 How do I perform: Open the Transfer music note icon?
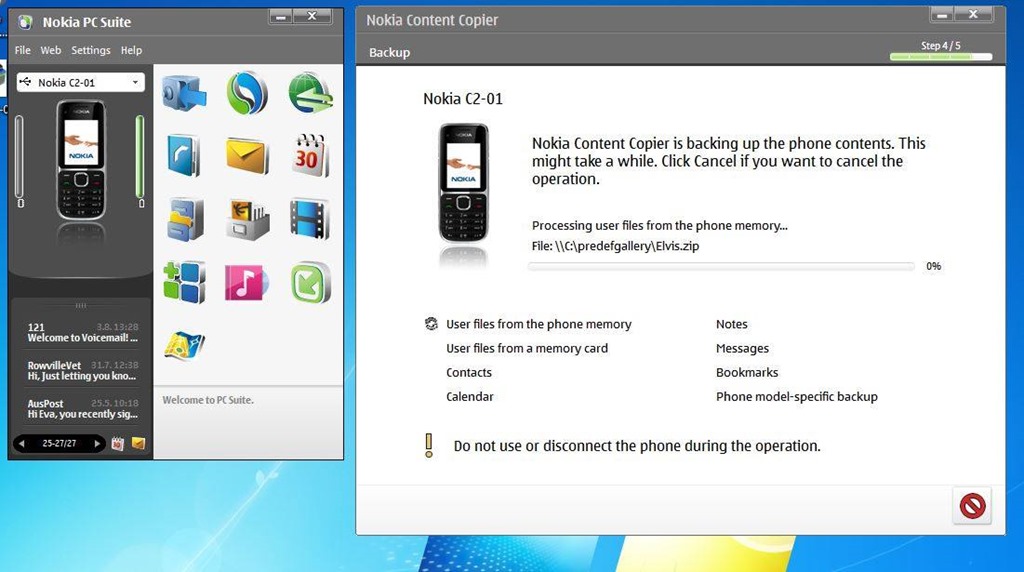click(x=247, y=282)
